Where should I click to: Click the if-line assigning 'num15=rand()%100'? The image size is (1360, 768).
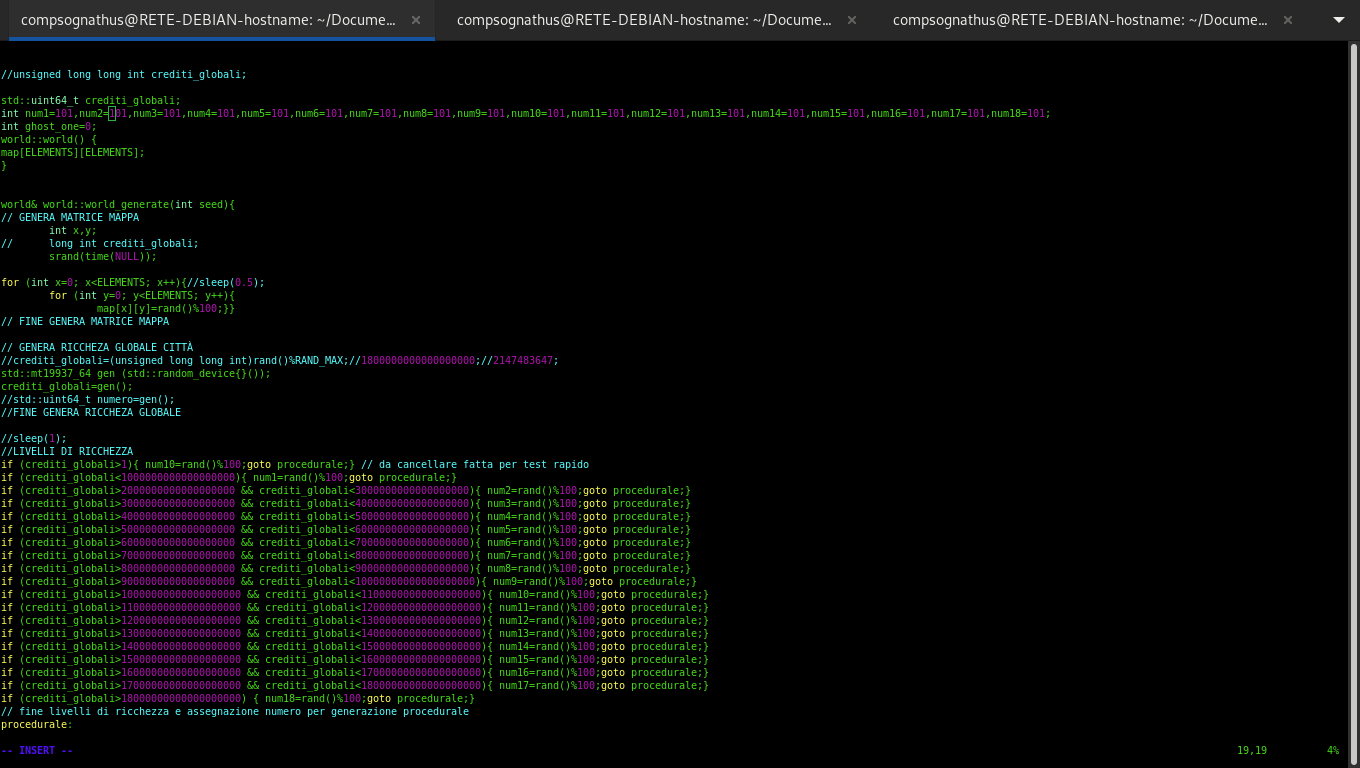point(355,659)
